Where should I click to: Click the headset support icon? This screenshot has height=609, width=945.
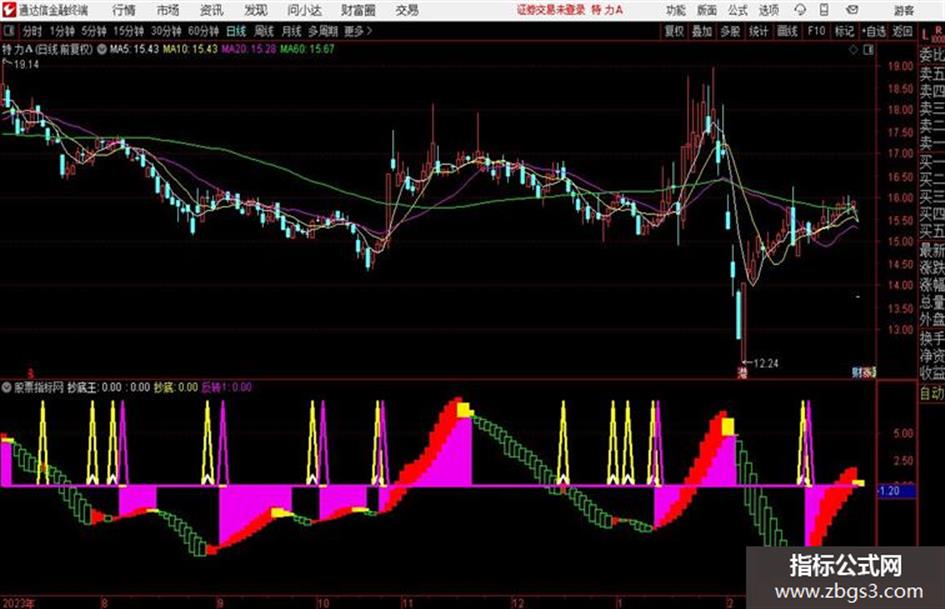coord(800,10)
